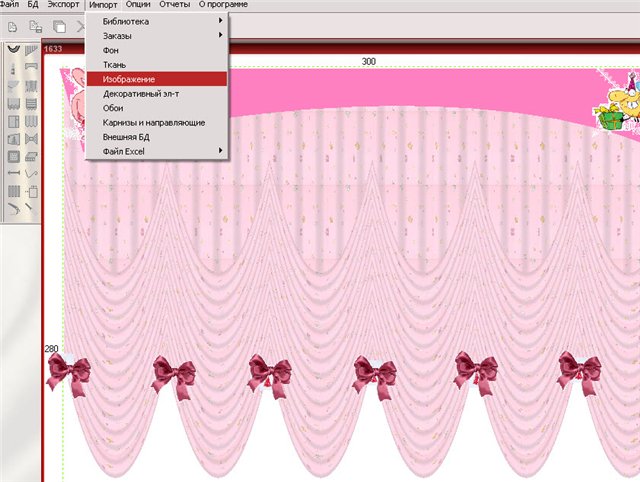The height and width of the screenshot is (482, 640).
Task: Select the curved swag tool icon
Action: (x=14, y=49)
